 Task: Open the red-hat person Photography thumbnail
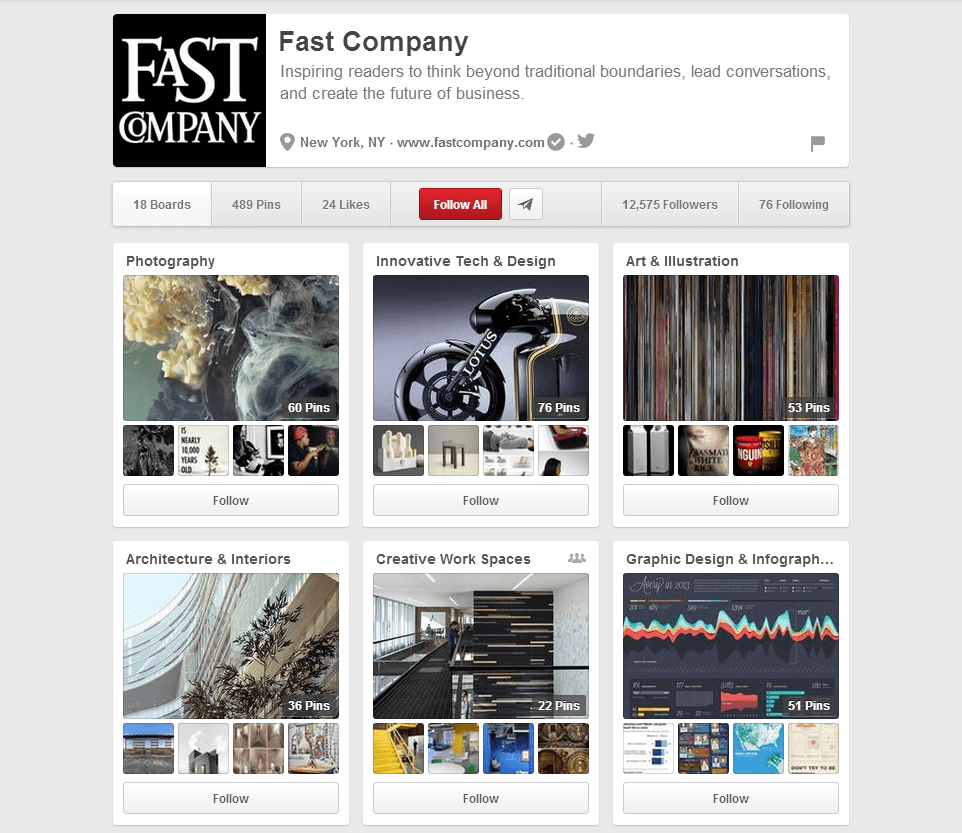pyautogui.click(x=314, y=451)
